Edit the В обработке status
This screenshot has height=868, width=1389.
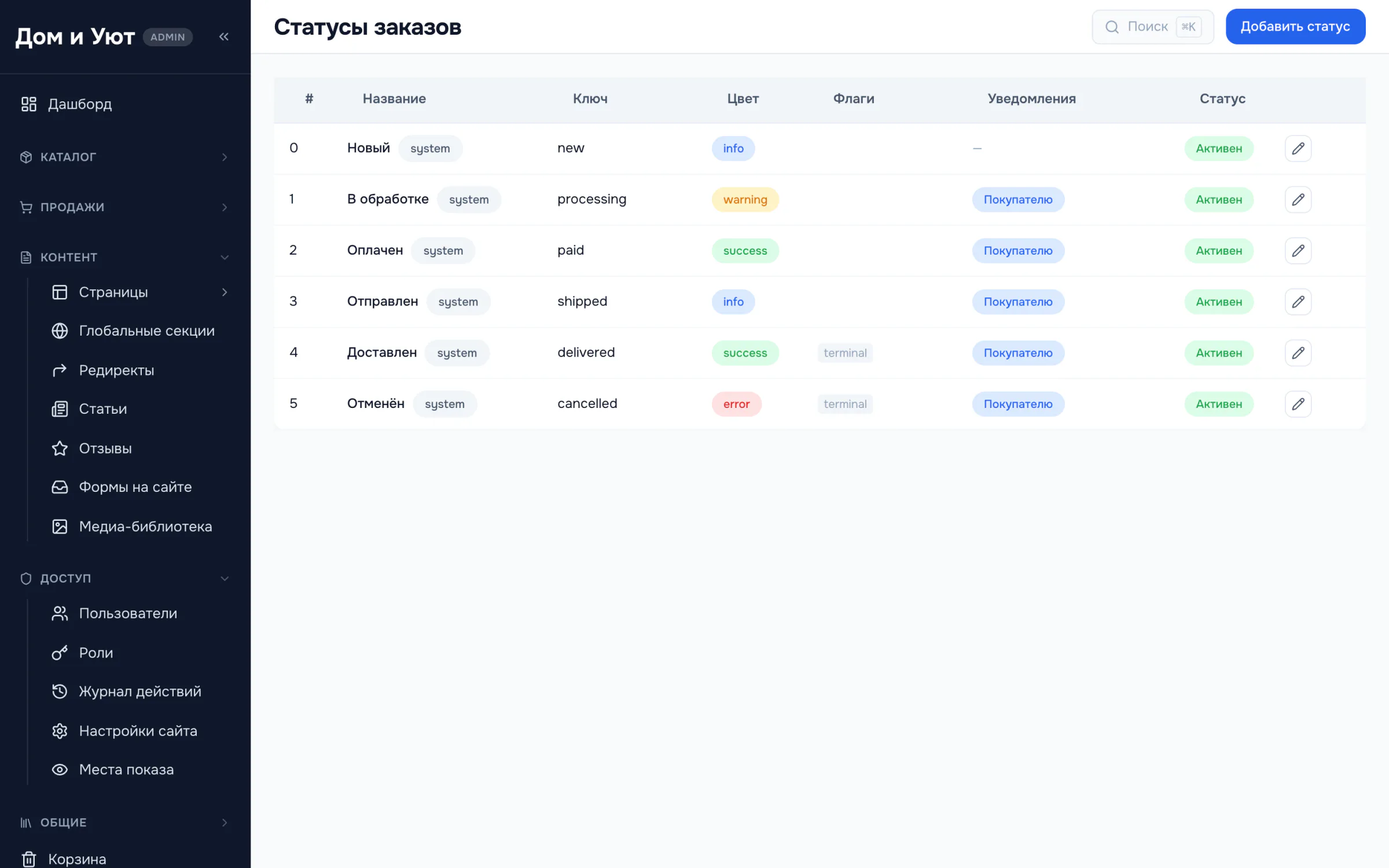[x=1298, y=200]
